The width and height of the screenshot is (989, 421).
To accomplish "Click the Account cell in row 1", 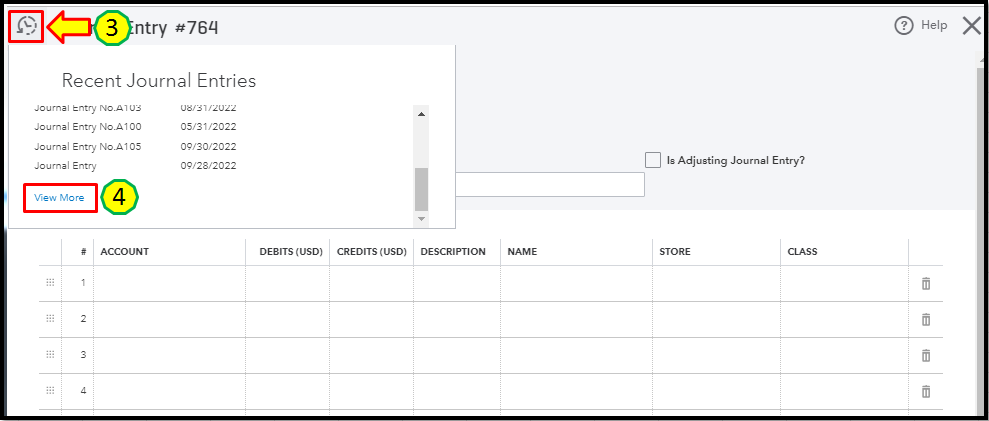I will (169, 284).
